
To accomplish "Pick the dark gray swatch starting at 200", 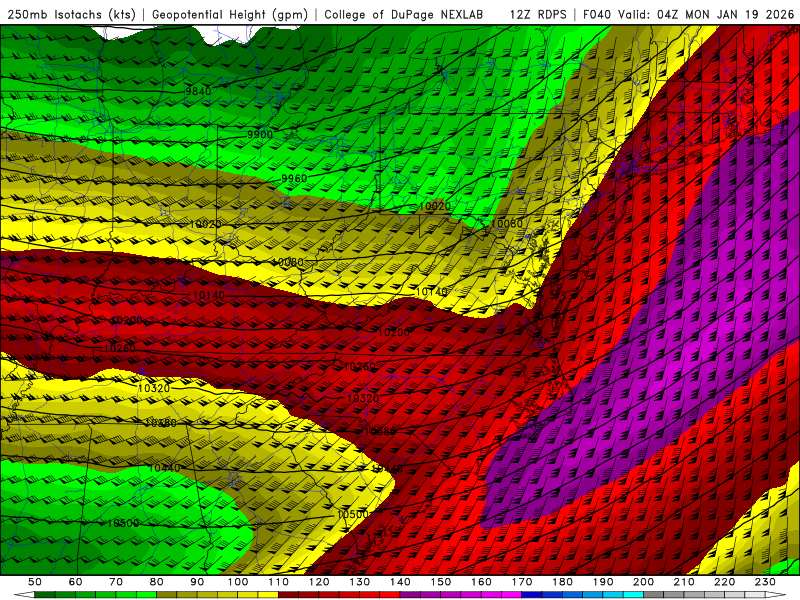I will tap(654, 595).
